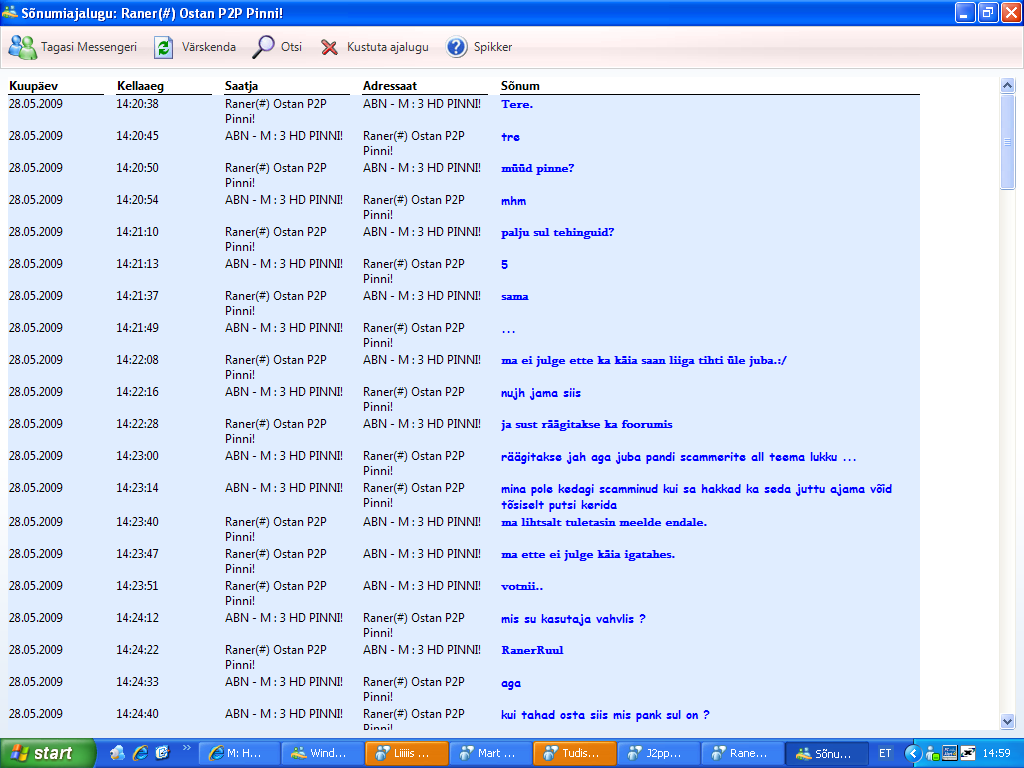Image resolution: width=1024 pixels, height=768 pixels.
Task: Click the Kellaaeg column header
Action: 140,86
